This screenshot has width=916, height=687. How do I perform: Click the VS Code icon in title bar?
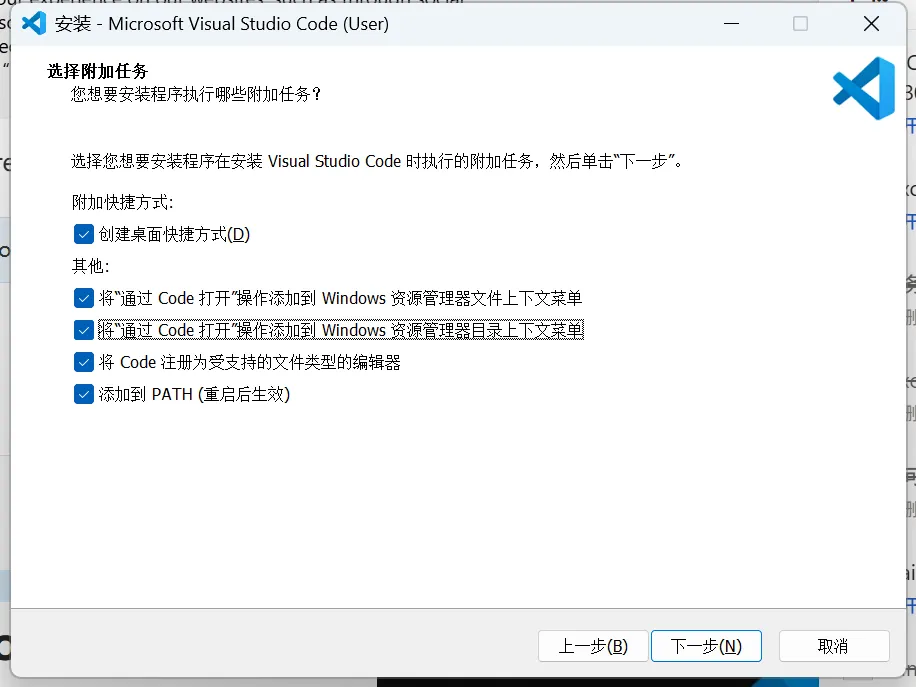pyautogui.click(x=34, y=23)
